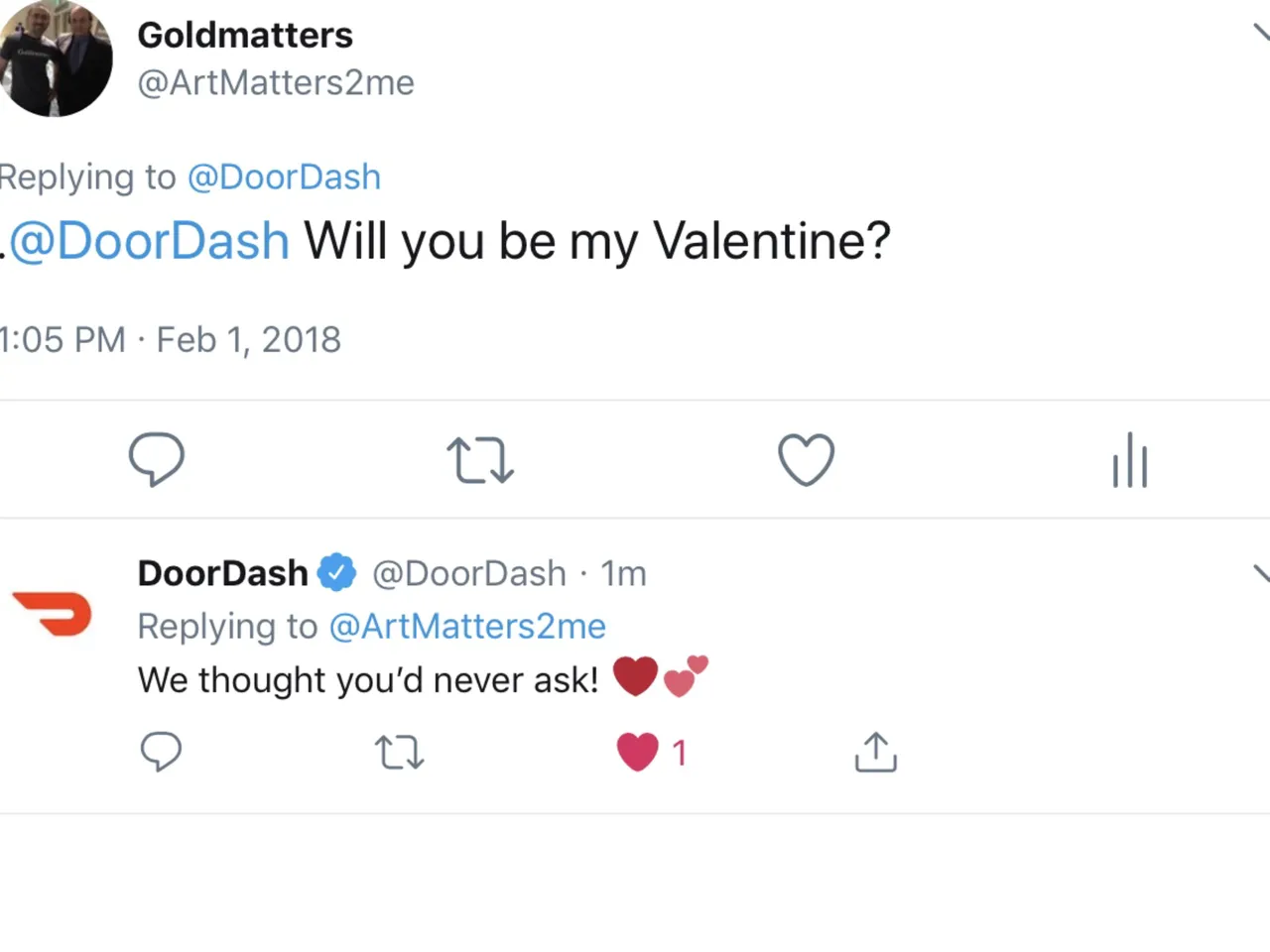View tweet activity analytics bars icon

[x=1130, y=460]
